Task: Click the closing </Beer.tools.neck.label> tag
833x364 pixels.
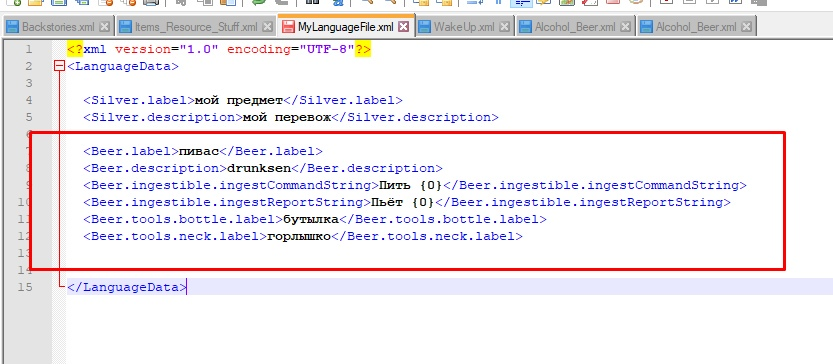Action: pyautogui.click(x=427, y=236)
